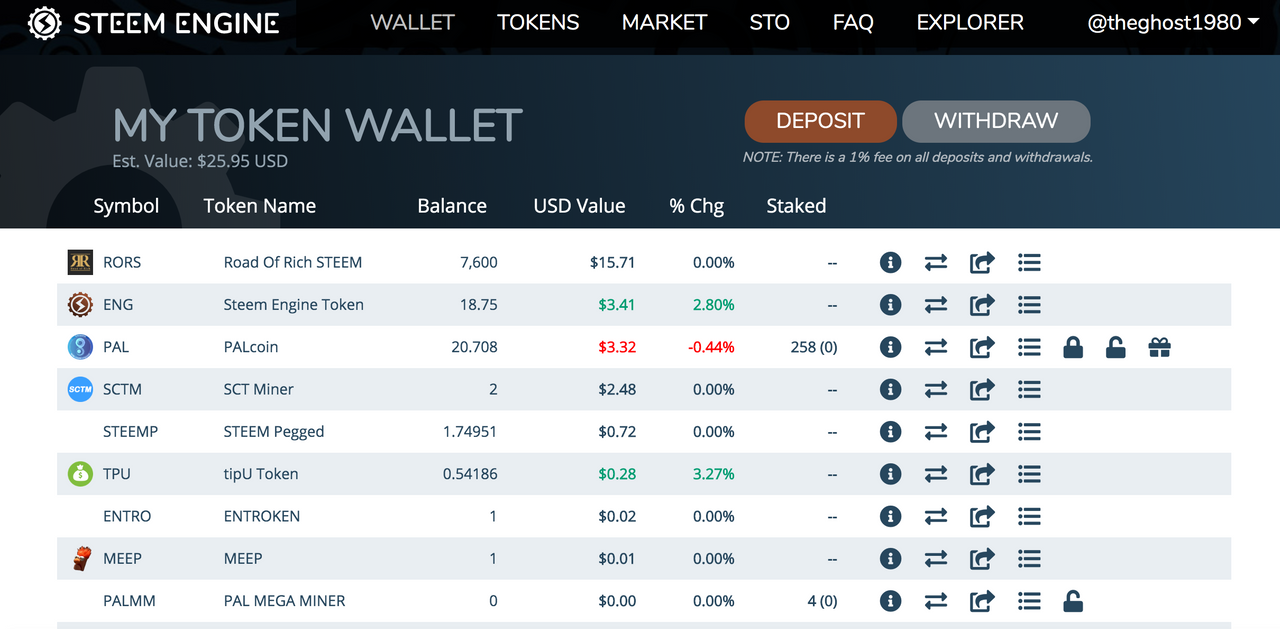This screenshot has height=629, width=1280.
Task: Transfer ENG using the send icon
Action: tap(982, 305)
